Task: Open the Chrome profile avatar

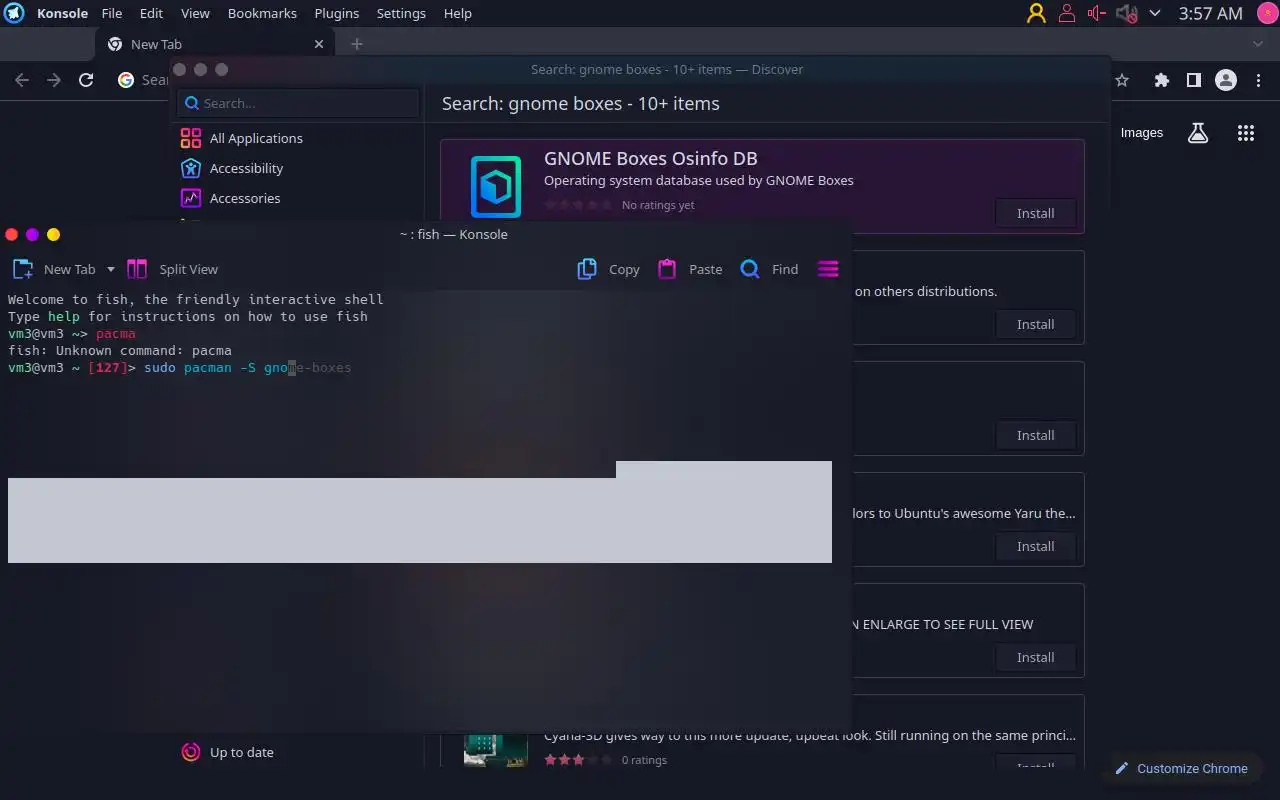Action: click(x=1225, y=80)
